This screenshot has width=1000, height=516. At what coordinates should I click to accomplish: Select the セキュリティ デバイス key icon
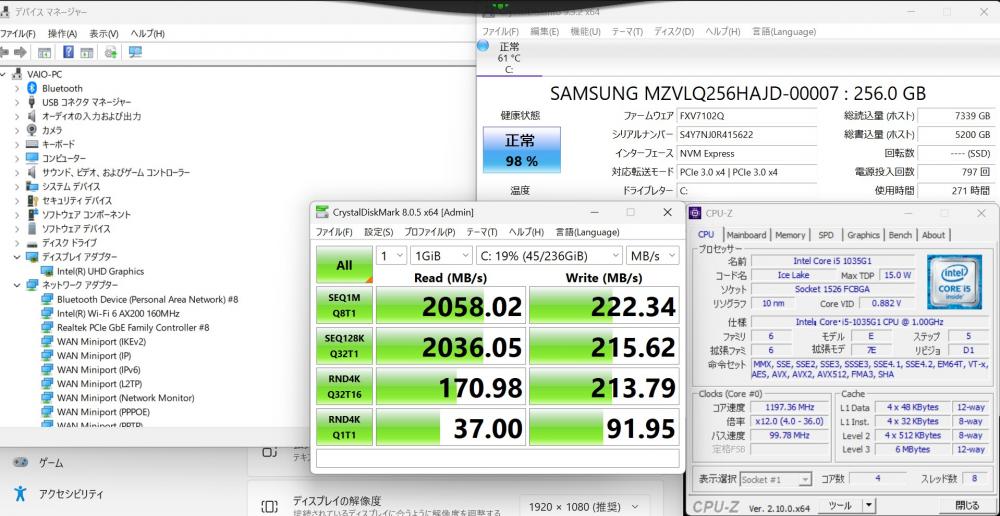tap(32, 200)
